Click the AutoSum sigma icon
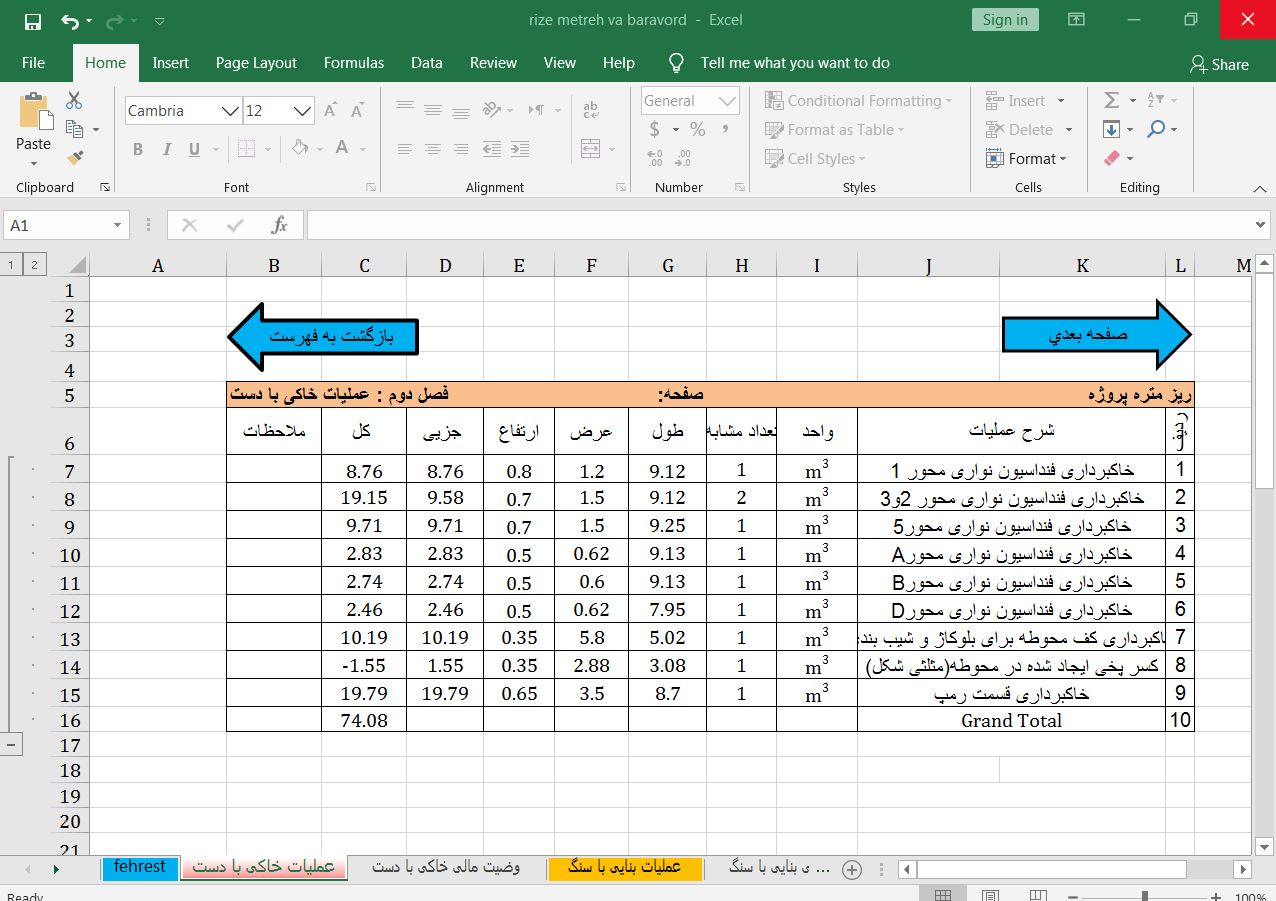 click(x=1111, y=100)
